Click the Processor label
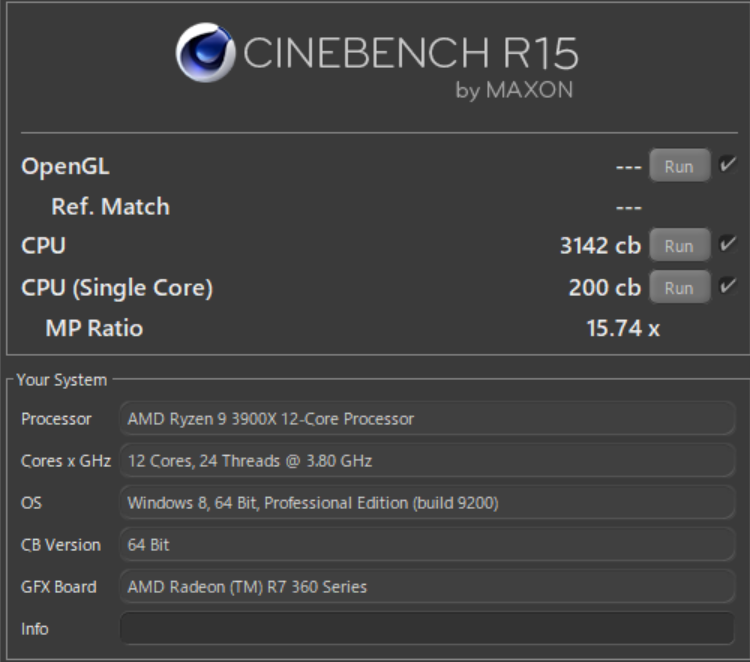750x662 pixels. [x=56, y=419]
